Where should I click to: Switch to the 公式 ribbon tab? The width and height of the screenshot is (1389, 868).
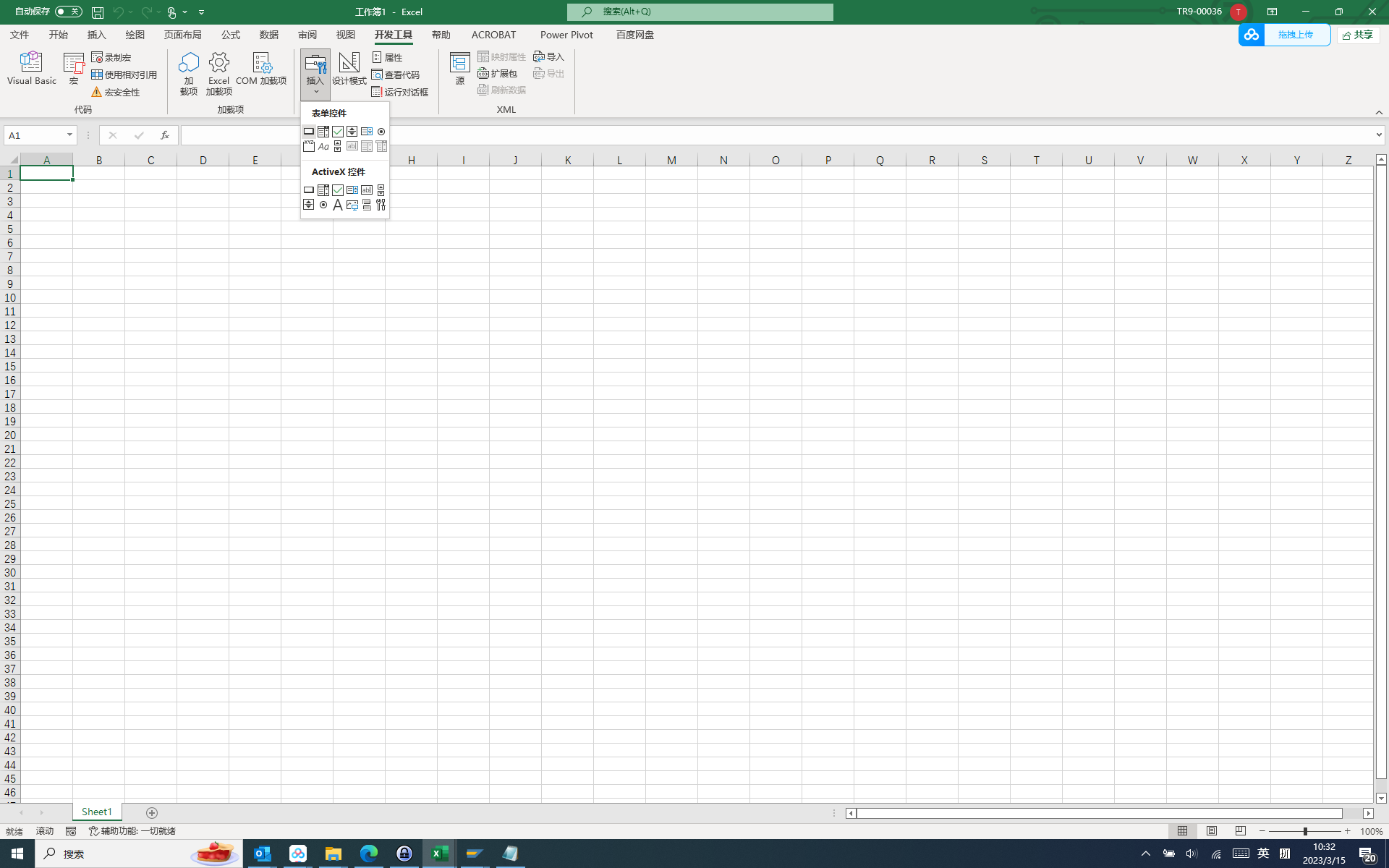coord(231,35)
